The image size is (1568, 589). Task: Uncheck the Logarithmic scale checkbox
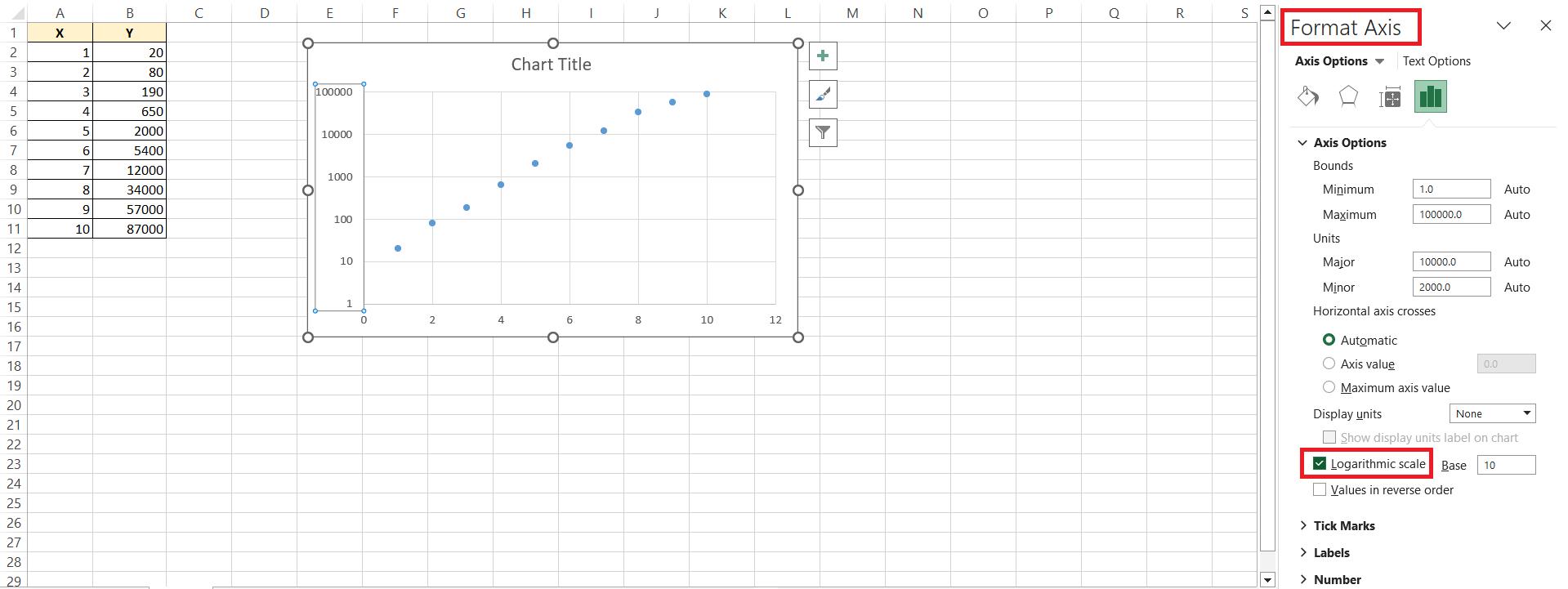coord(1320,463)
